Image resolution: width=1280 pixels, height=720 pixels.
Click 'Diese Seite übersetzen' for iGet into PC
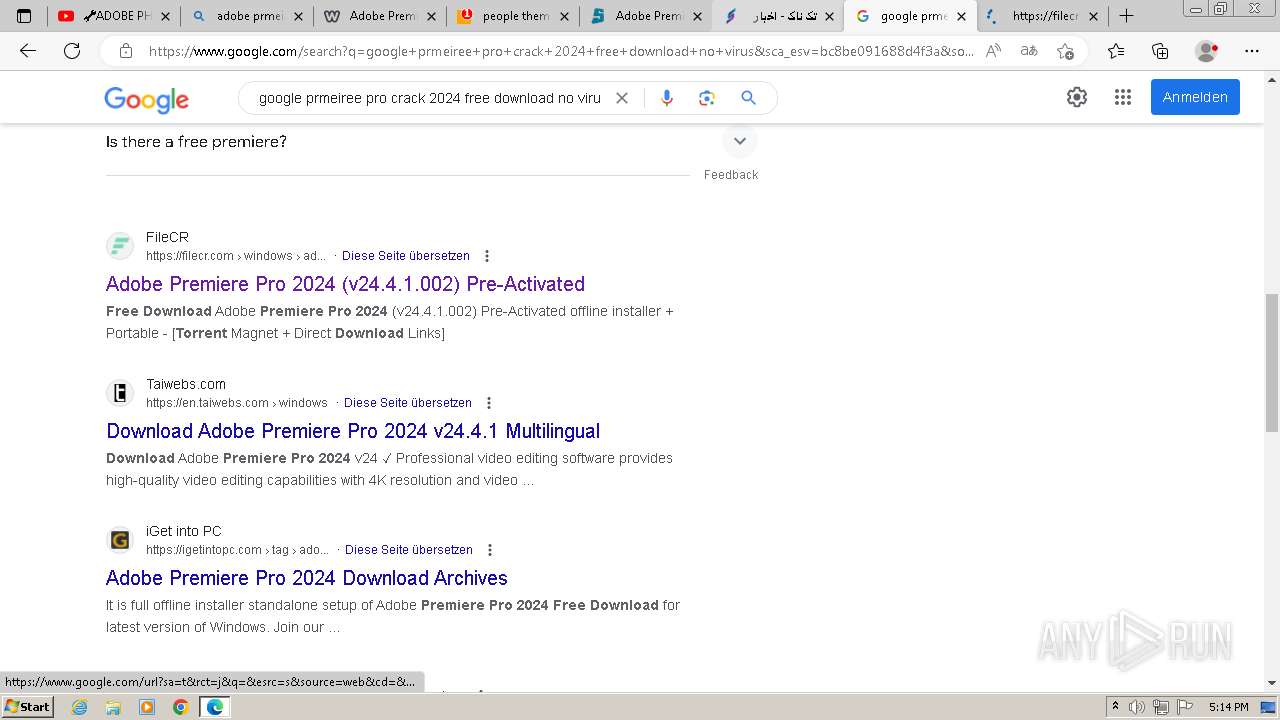click(x=409, y=550)
